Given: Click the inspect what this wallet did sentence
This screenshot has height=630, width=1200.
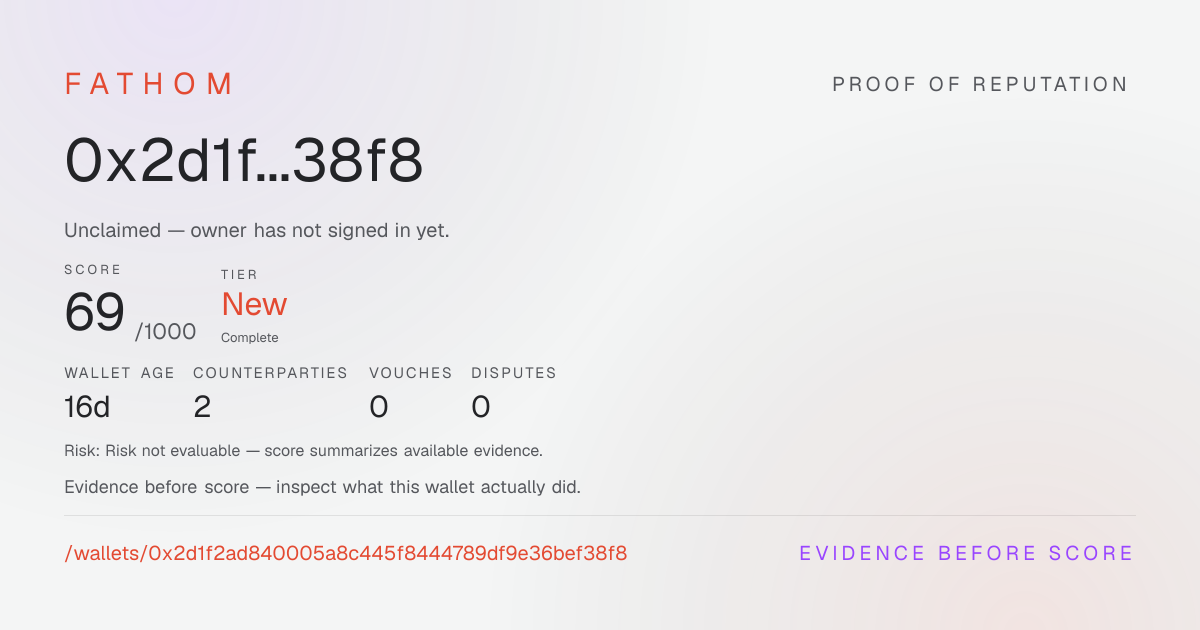Looking at the screenshot, I should pyautogui.click(x=322, y=488).
